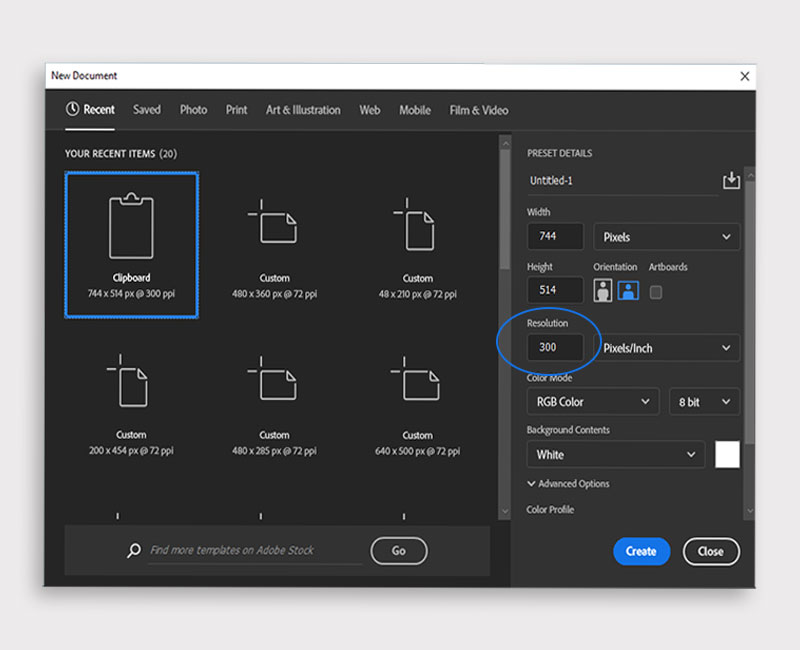Select the Clipboard preset
This screenshot has height=650, width=800.
pos(131,243)
